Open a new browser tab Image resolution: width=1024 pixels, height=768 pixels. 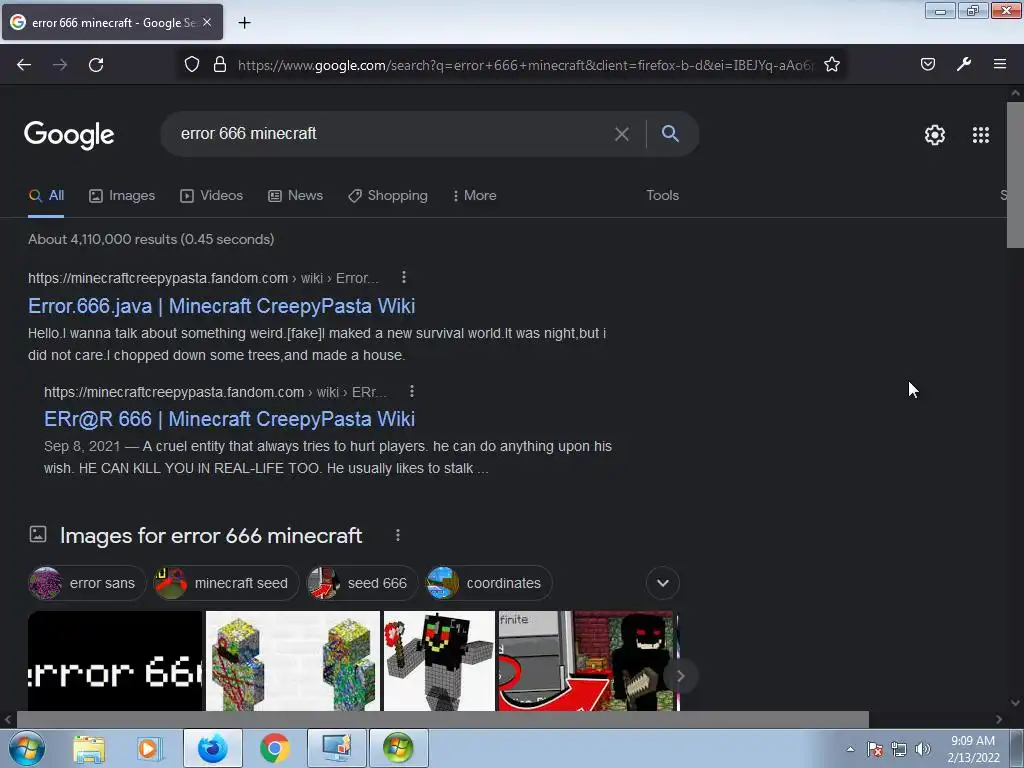pos(244,23)
